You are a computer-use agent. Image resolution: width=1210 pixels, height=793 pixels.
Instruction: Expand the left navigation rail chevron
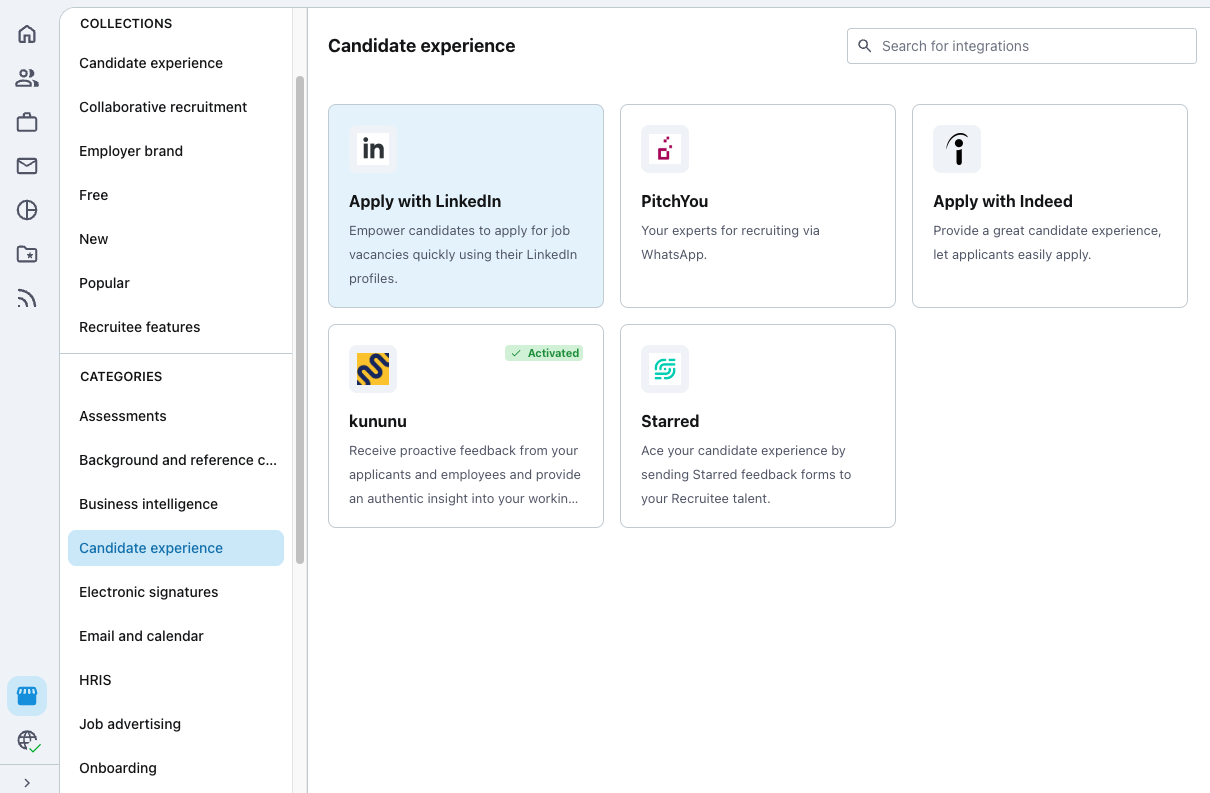pyautogui.click(x=27, y=782)
